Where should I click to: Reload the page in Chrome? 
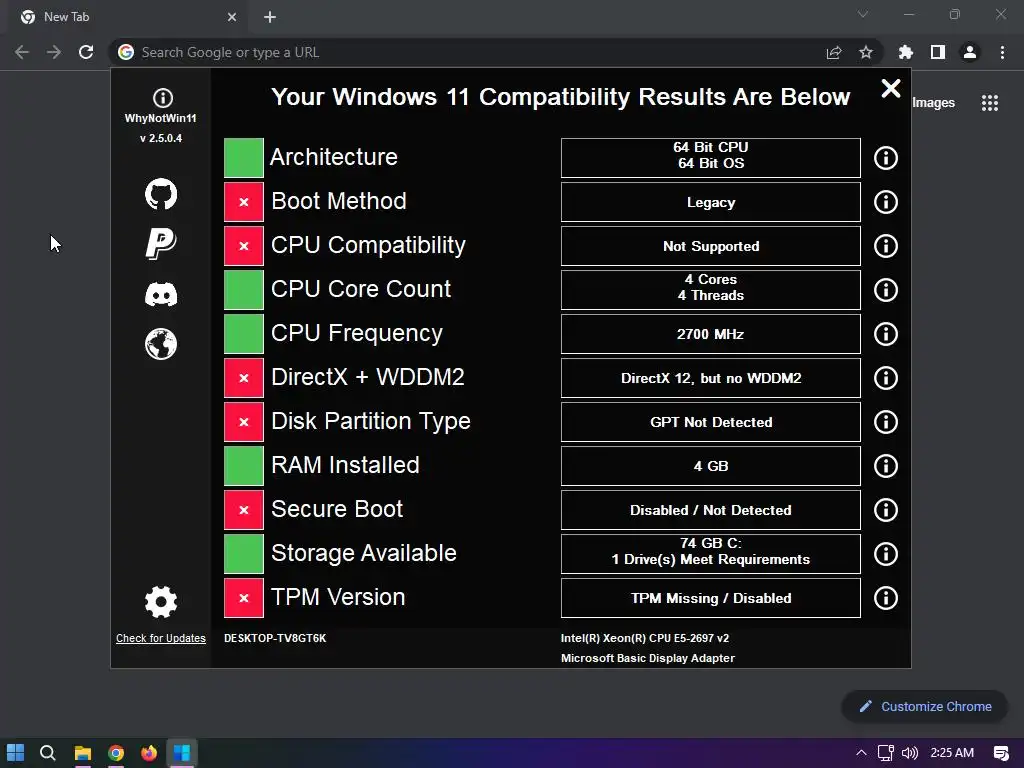(86, 52)
